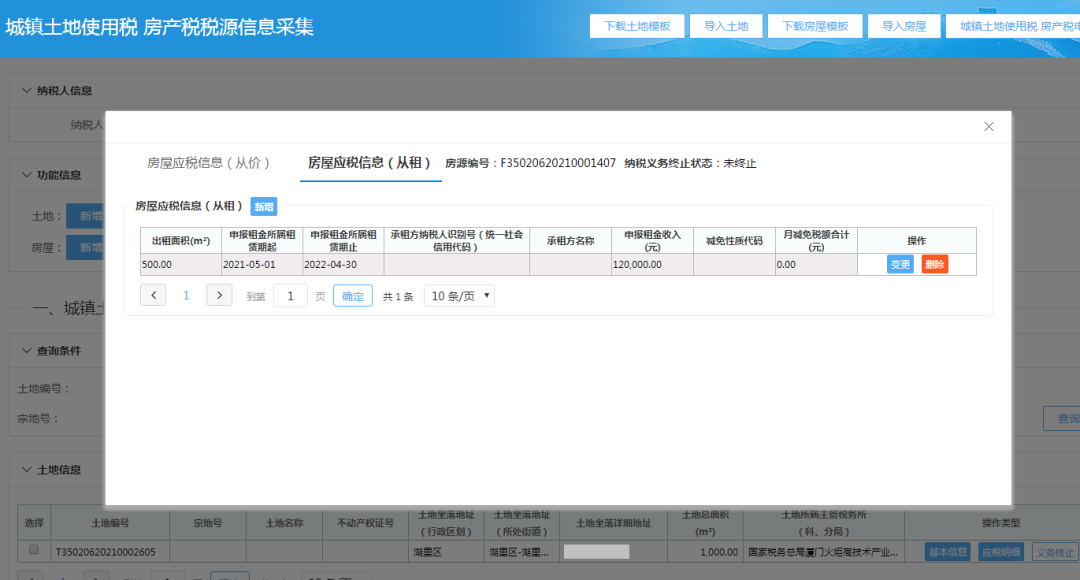The height and width of the screenshot is (580, 1080).
Task: Open the 10 条/页 page size dropdown
Action: tap(458, 295)
